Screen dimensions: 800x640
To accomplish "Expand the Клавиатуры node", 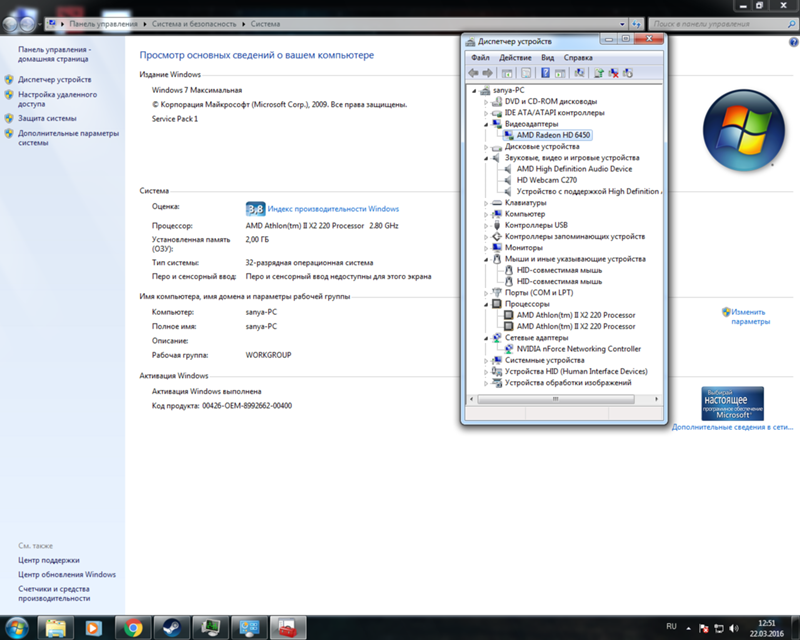I will [486, 203].
